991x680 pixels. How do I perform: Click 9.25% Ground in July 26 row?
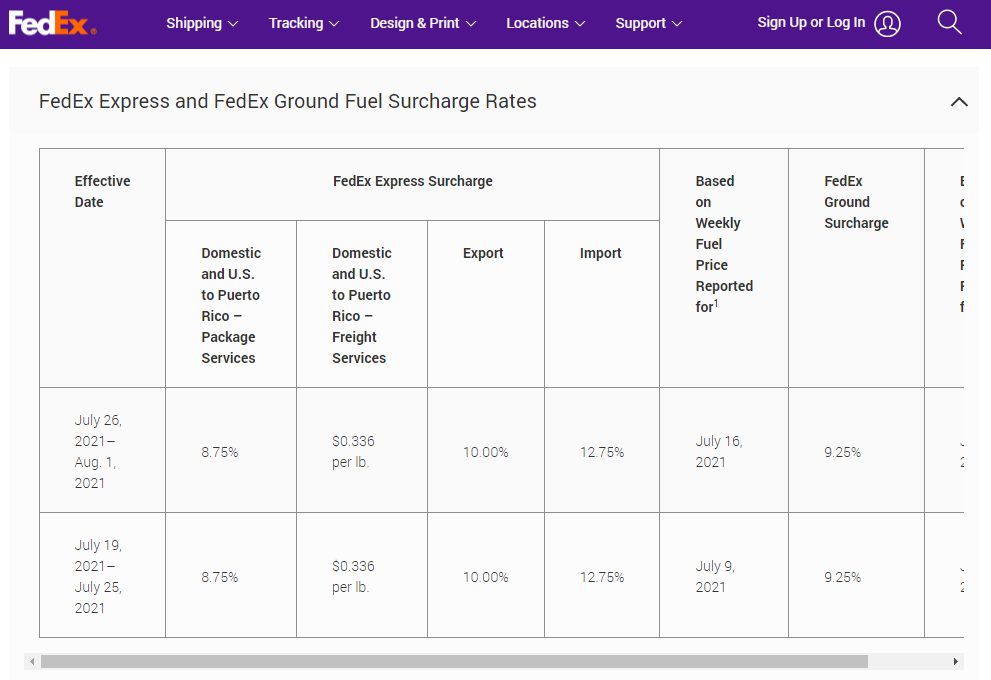pyautogui.click(x=842, y=452)
